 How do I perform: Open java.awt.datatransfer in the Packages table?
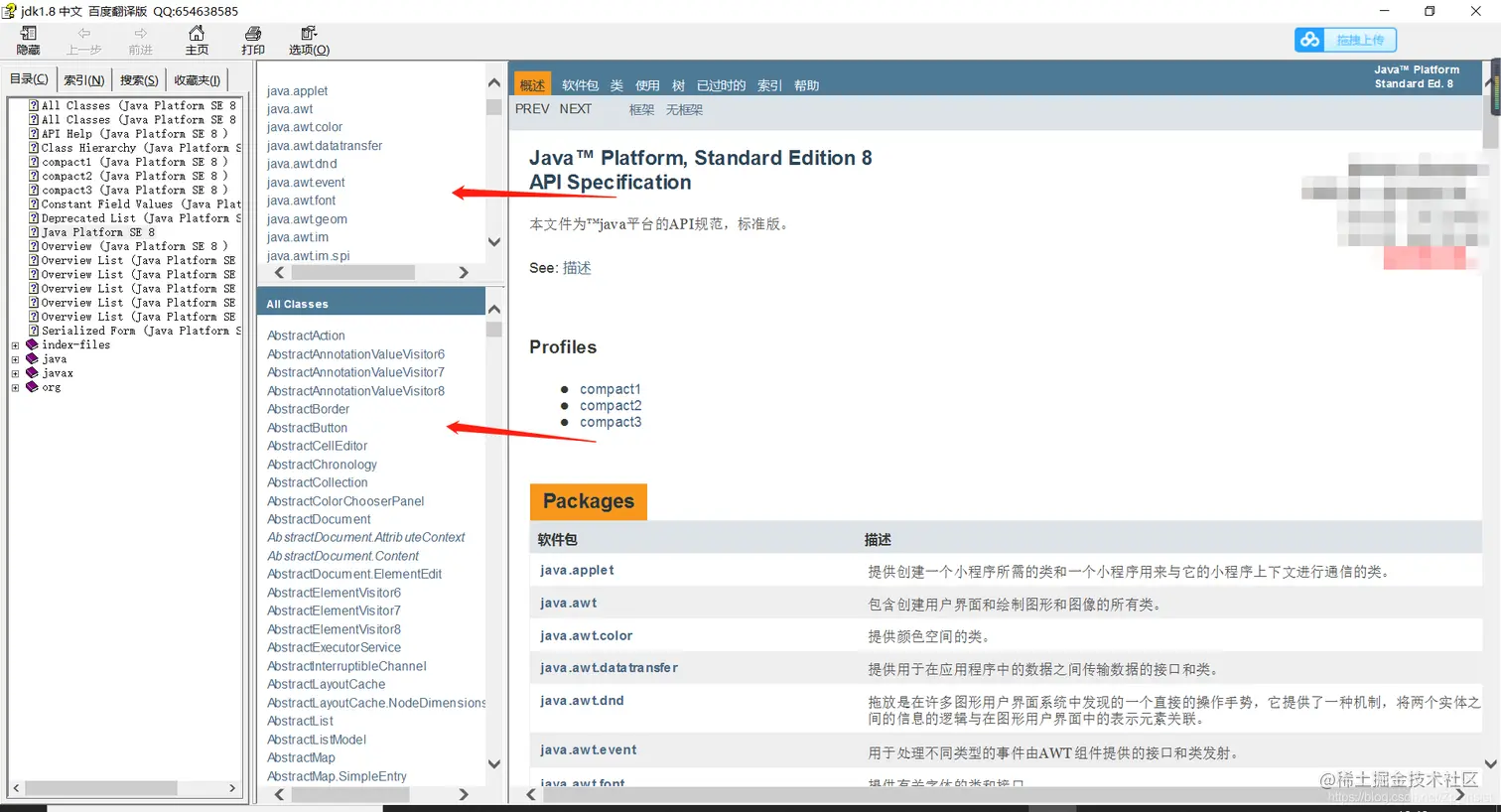coord(609,668)
